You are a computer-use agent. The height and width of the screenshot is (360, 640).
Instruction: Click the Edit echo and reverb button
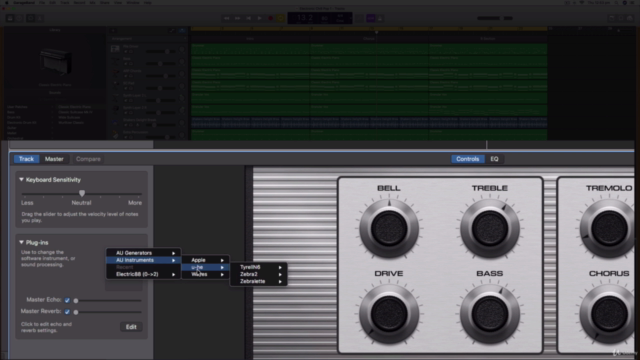tap(131, 327)
